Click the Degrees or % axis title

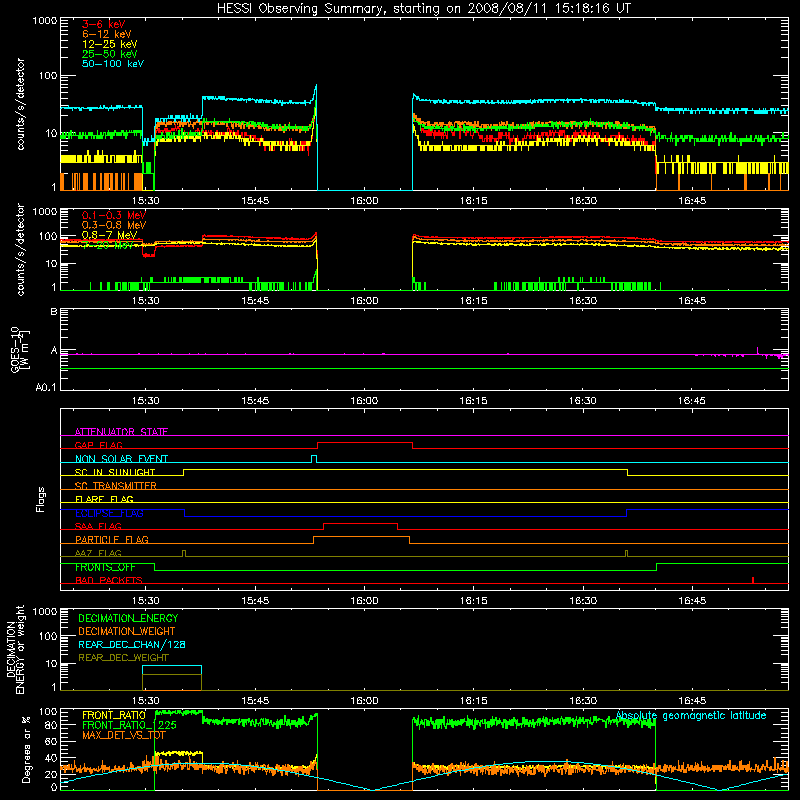tap(26, 749)
